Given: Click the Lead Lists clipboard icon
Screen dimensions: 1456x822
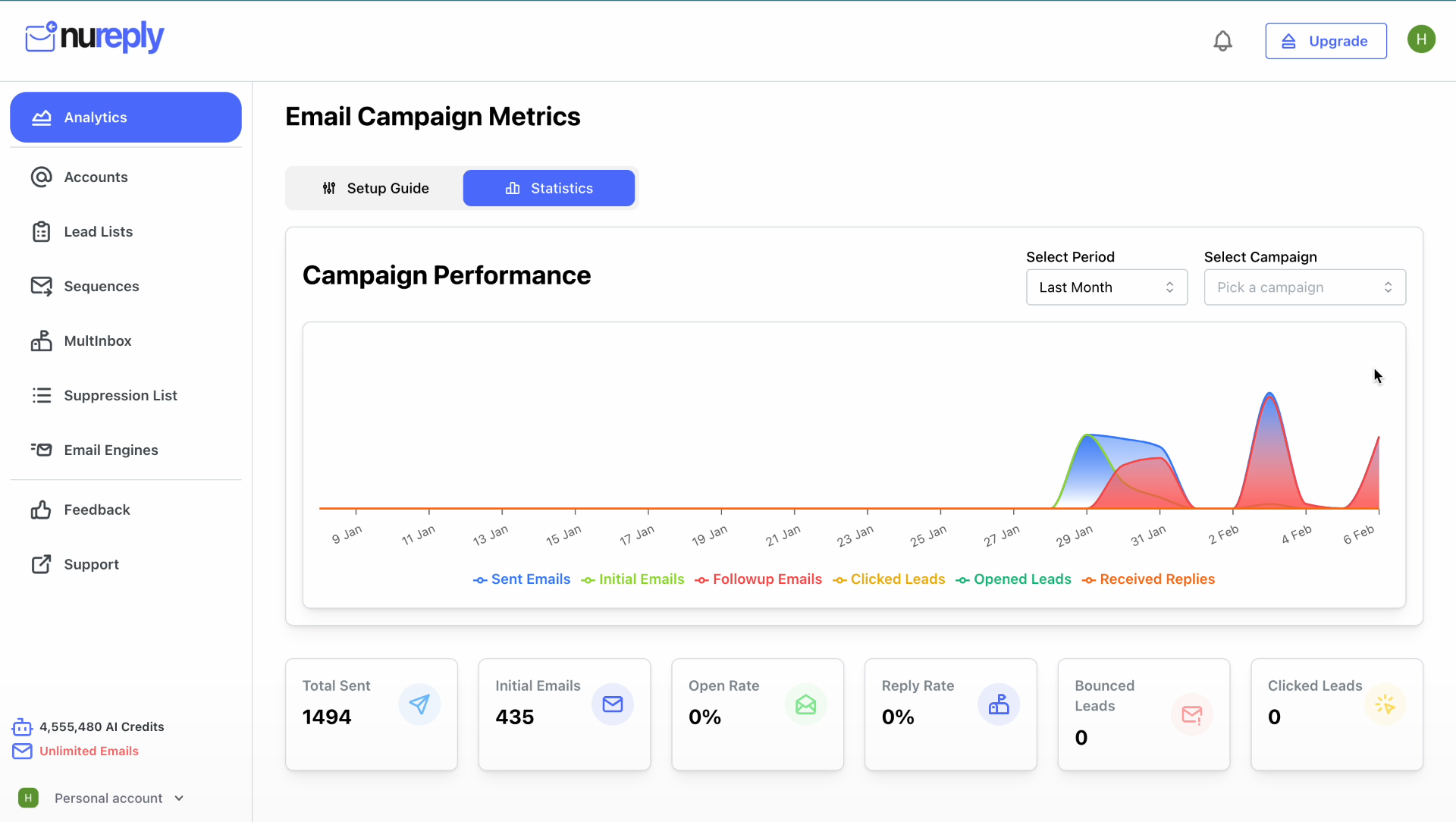Looking at the screenshot, I should [x=42, y=231].
